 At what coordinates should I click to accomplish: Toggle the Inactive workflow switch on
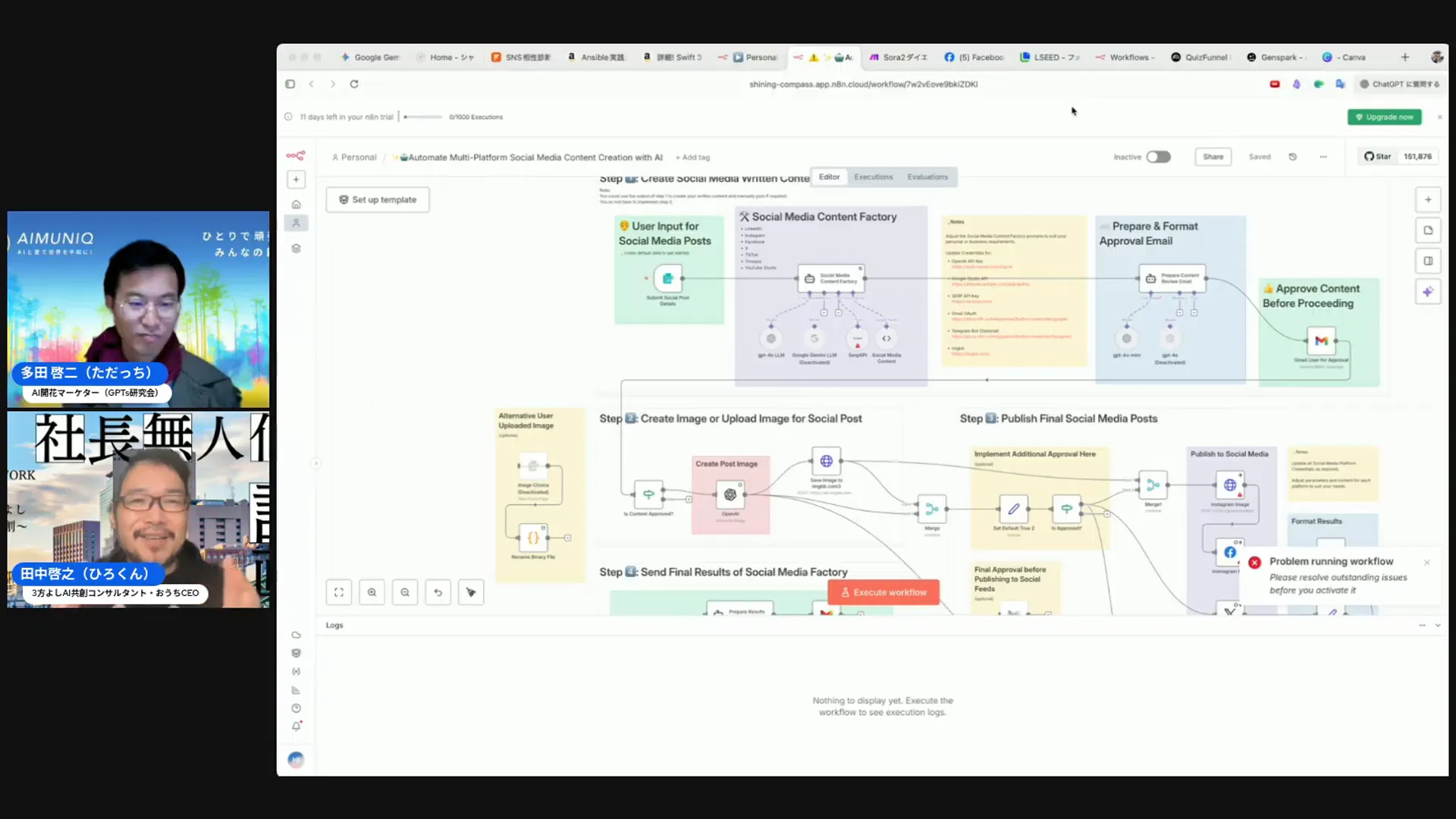(x=1158, y=157)
